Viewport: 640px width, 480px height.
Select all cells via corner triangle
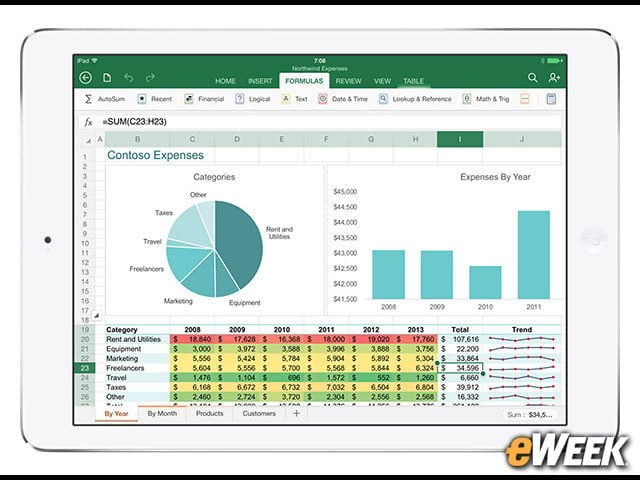tap(88, 141)
